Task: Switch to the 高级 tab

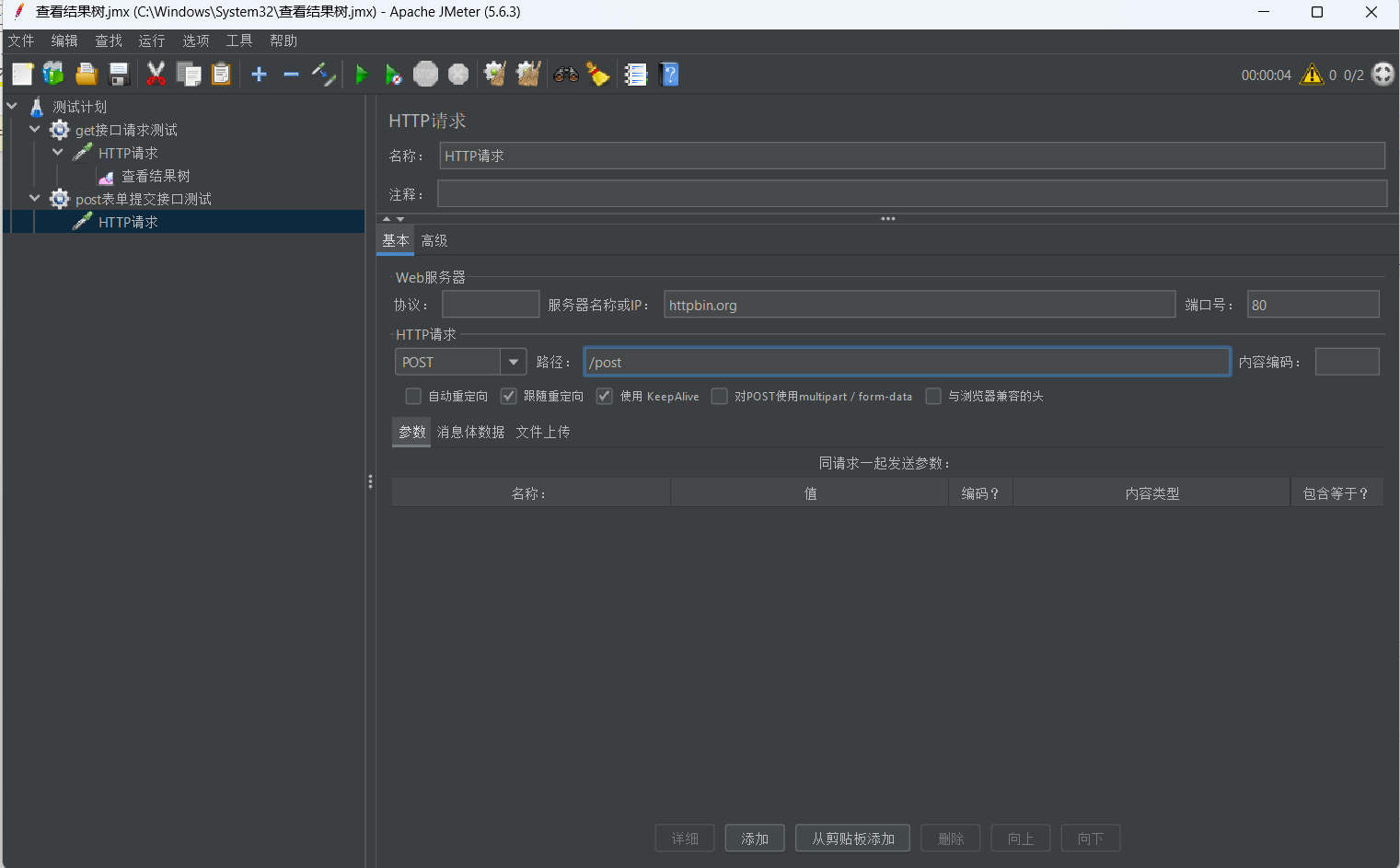Action: pyautogui.click(x=434, y=241)
